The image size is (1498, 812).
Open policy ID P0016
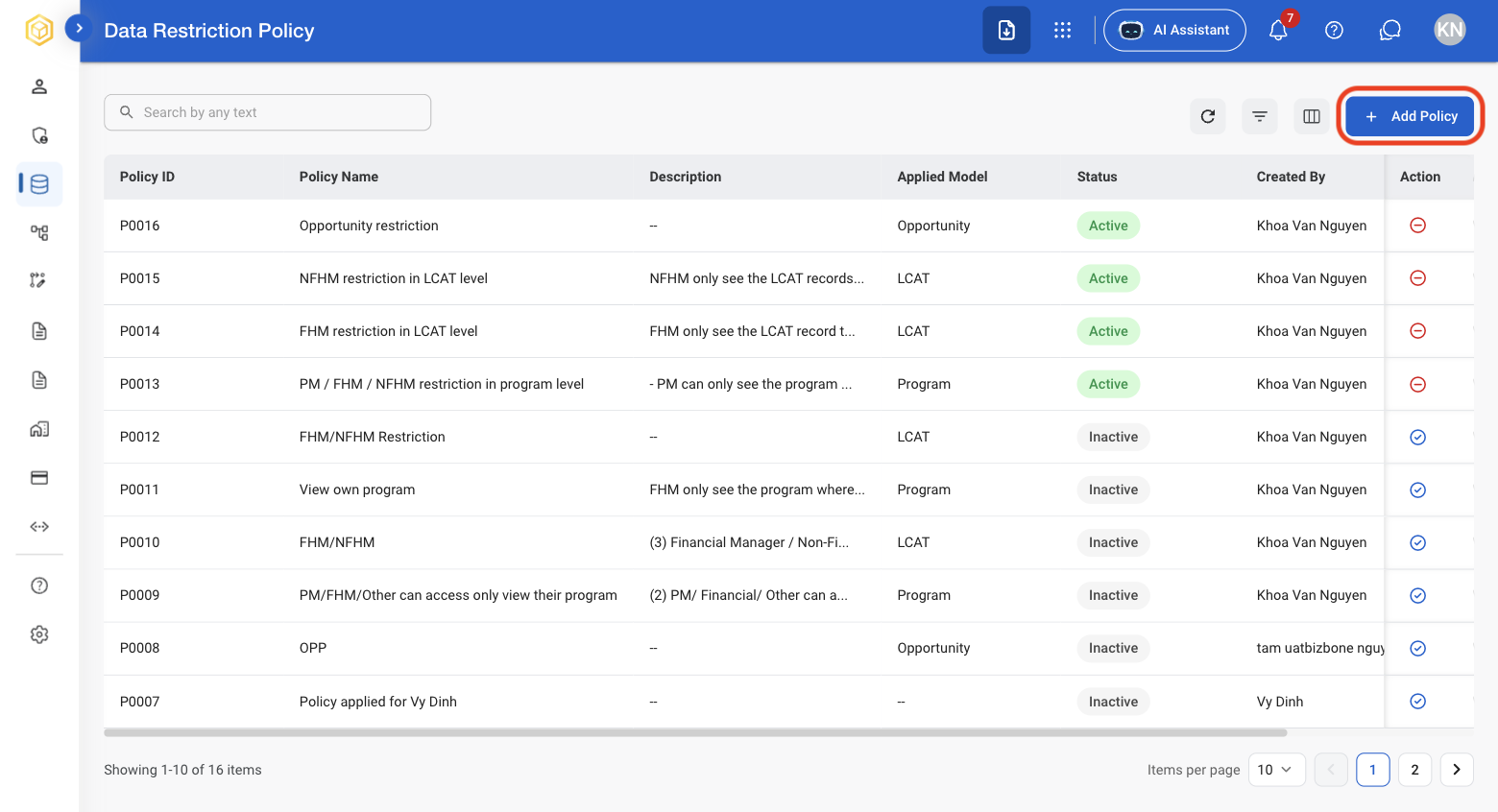click(139, 226)
